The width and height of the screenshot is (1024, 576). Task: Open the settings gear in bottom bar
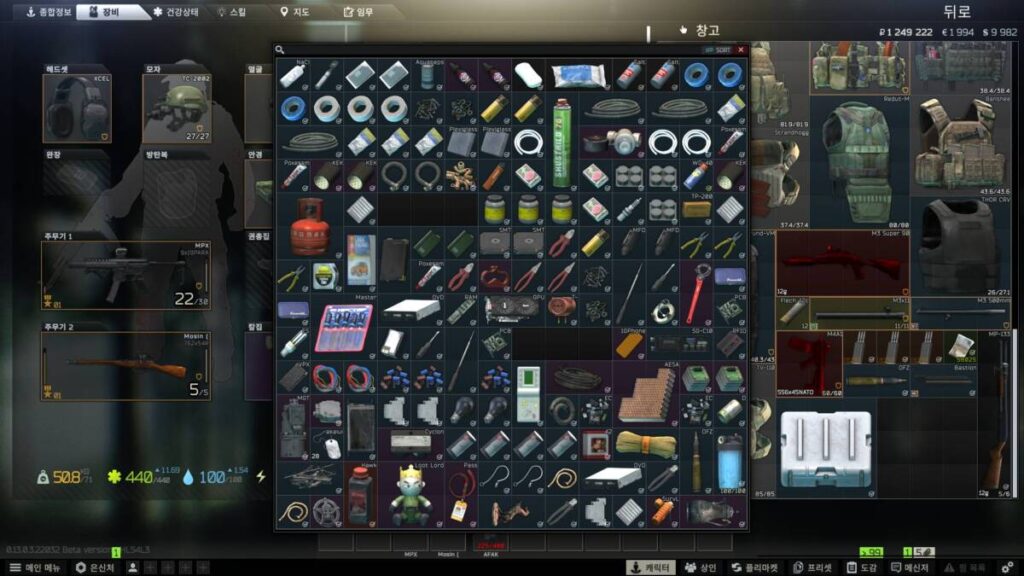[x=1006, y=567]
